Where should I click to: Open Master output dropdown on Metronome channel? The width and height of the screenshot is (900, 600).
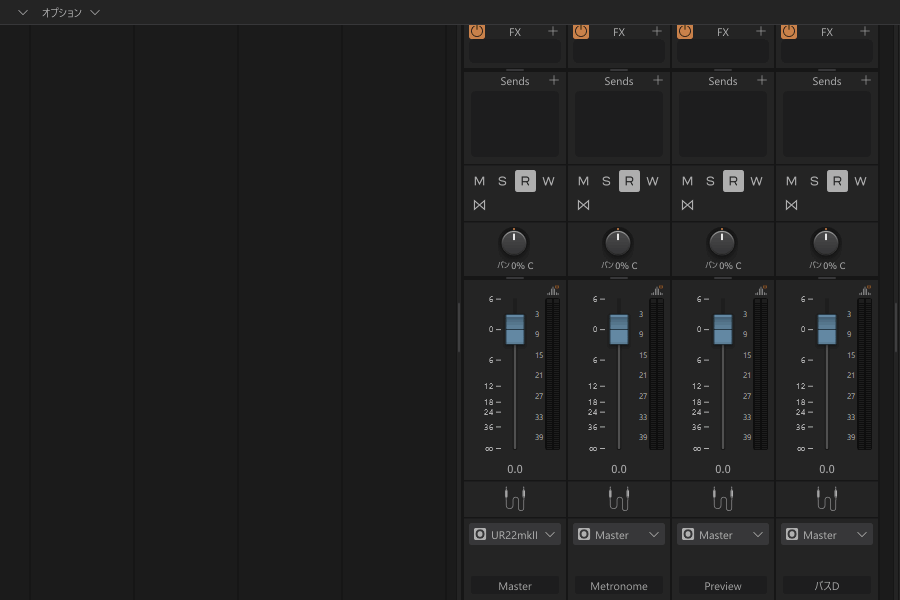(x=619, y=535)
